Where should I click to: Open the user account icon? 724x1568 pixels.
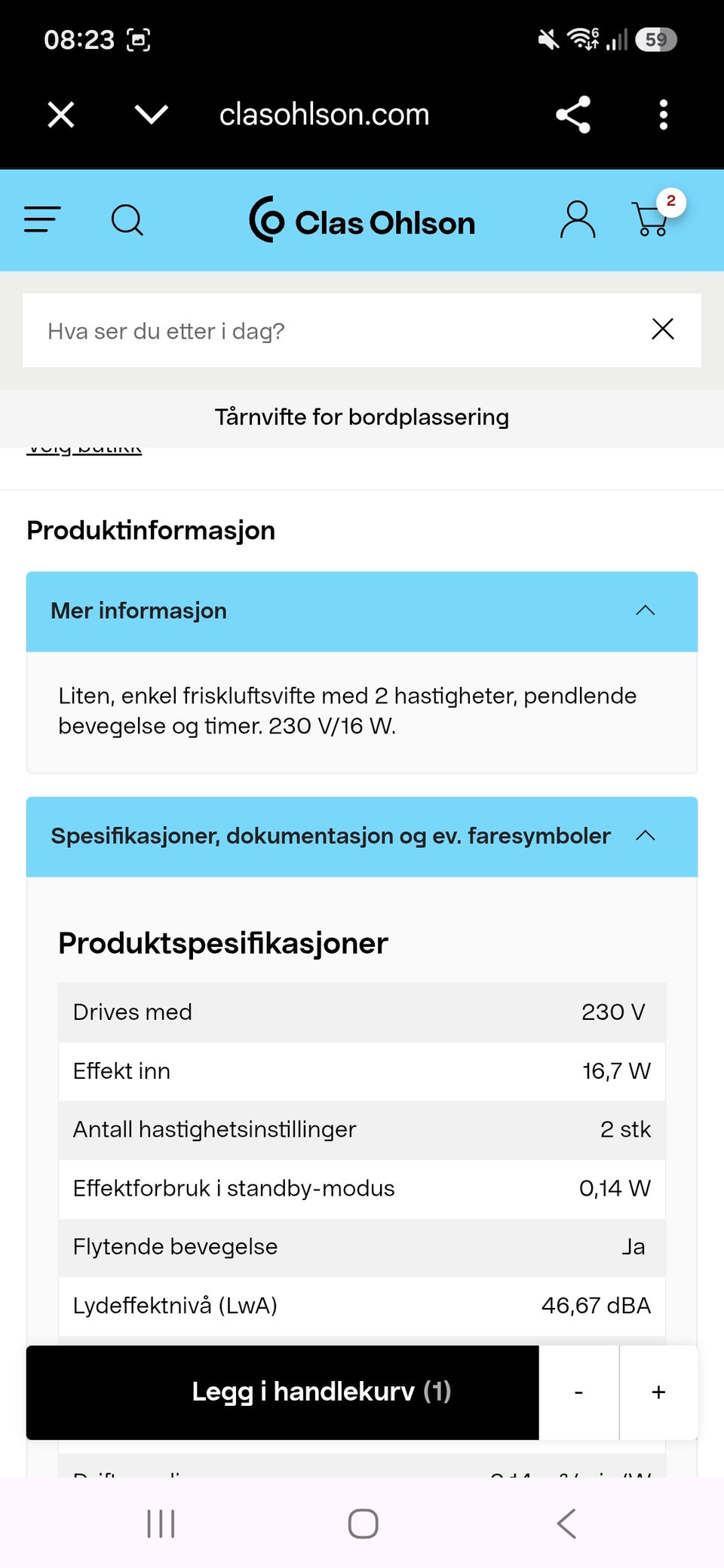[x=577, y=220]
